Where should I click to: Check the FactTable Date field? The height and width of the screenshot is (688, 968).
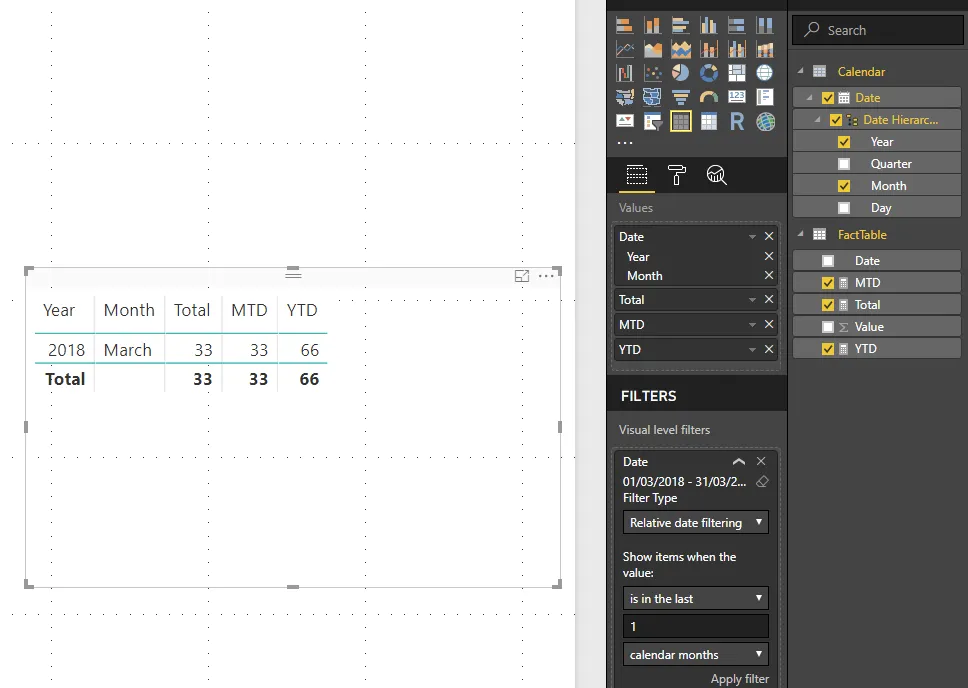click(x=828, y=261)
